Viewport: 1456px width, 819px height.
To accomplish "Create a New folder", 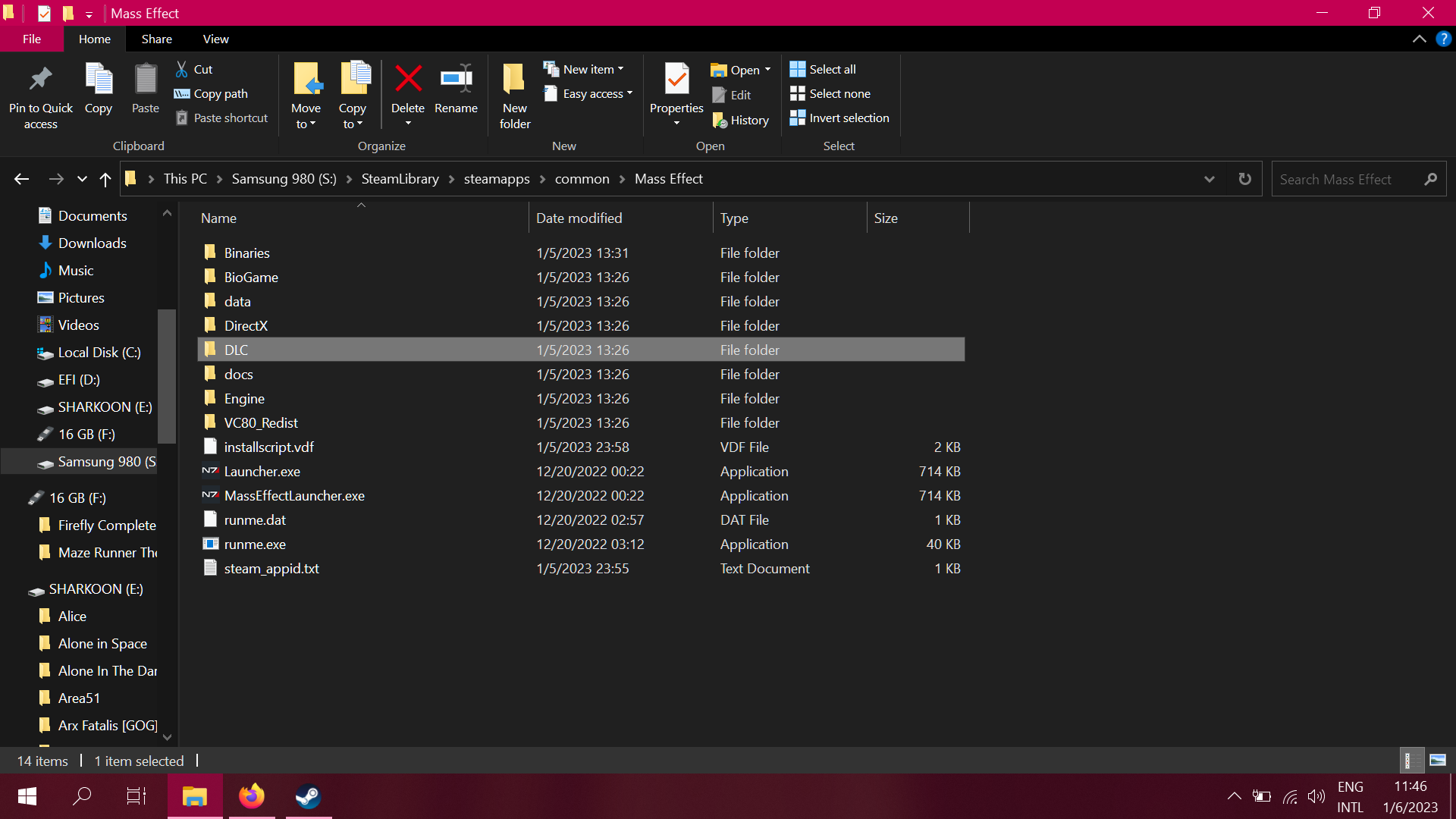I will [x=515, y=96].
